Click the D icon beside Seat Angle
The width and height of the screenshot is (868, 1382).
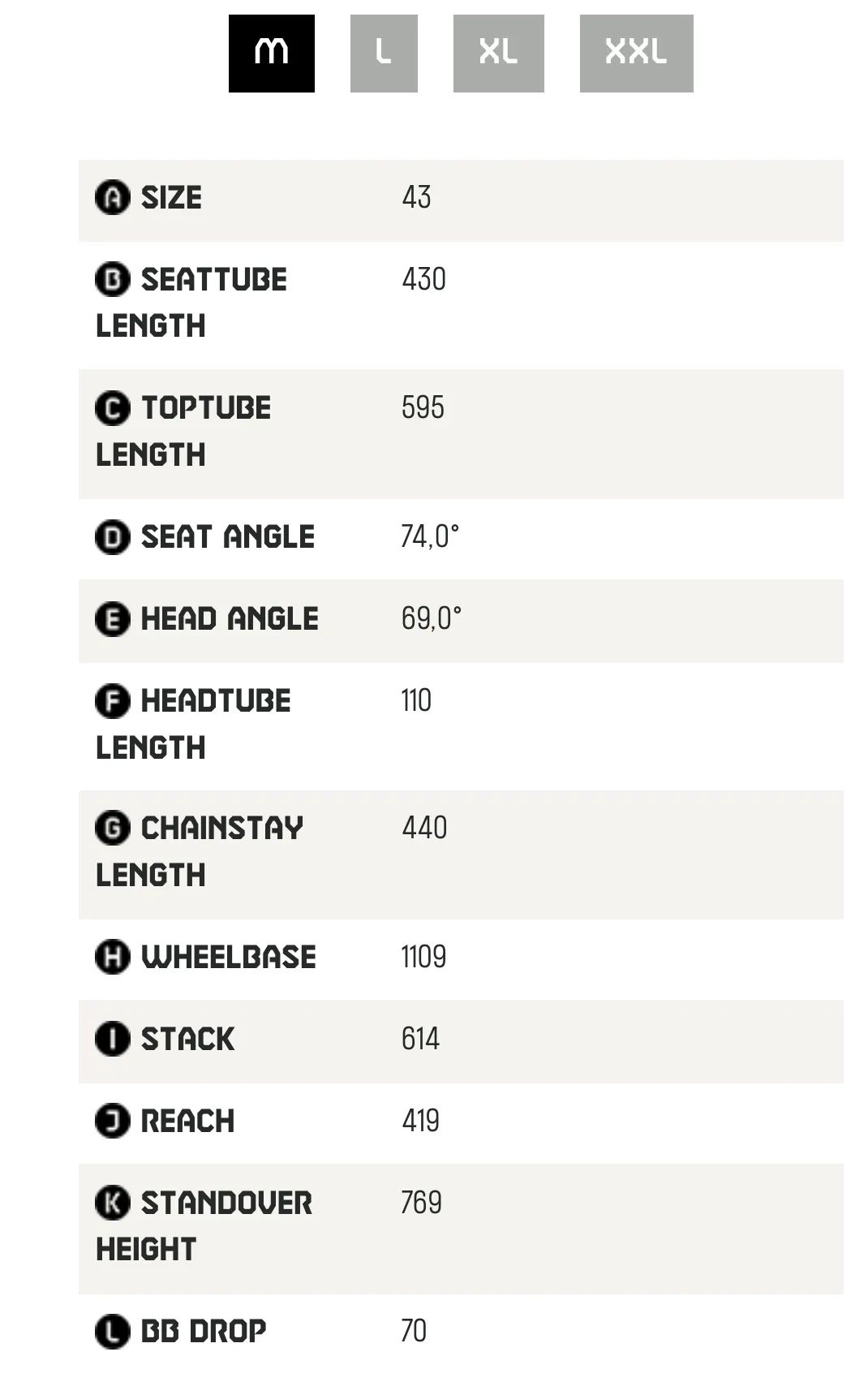(x=112, y=537)
